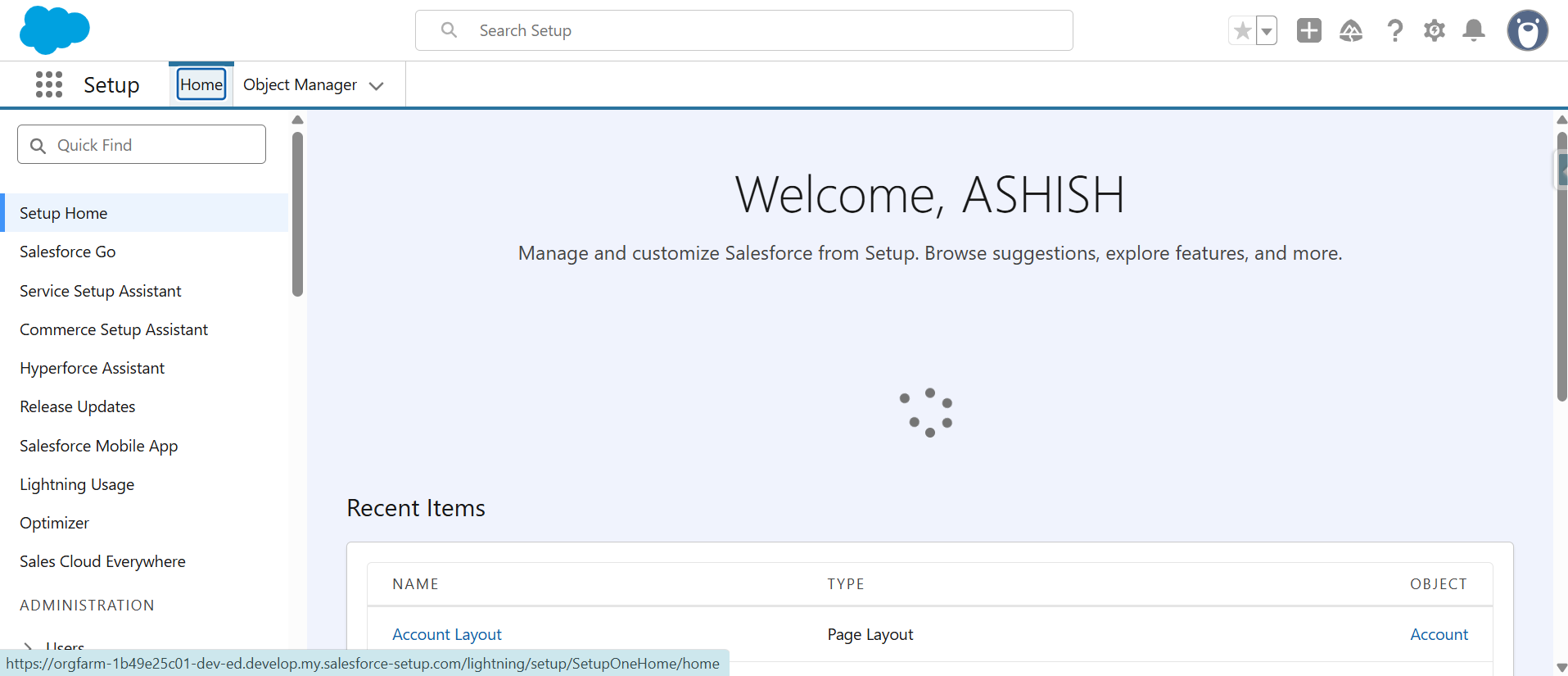Viewport: 1568px width, 676px height.
Task: Open the App Launcher grid icon
Action: 49,84
